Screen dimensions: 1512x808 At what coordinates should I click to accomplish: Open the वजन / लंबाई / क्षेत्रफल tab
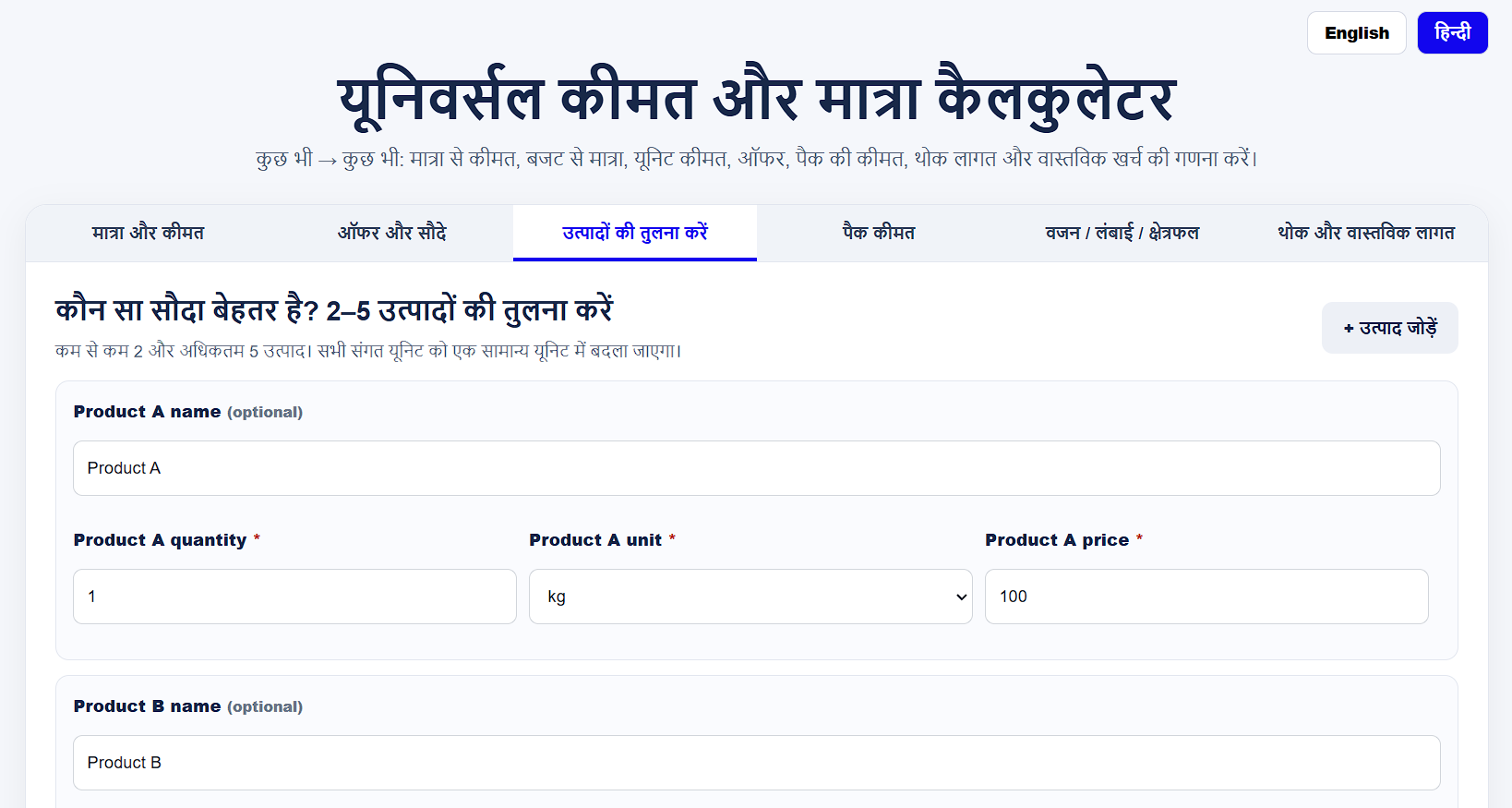coord(1122,233)
